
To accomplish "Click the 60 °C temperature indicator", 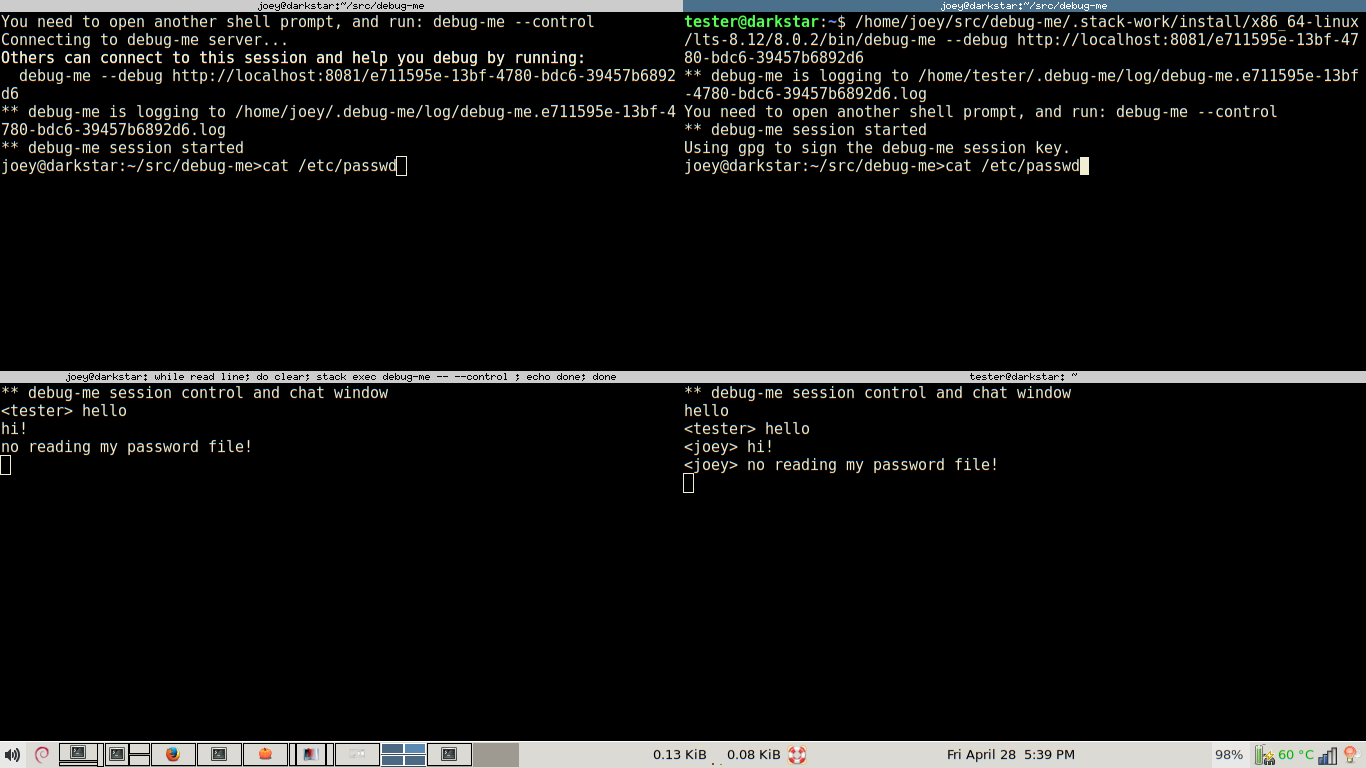I will tap(1296, 755).
